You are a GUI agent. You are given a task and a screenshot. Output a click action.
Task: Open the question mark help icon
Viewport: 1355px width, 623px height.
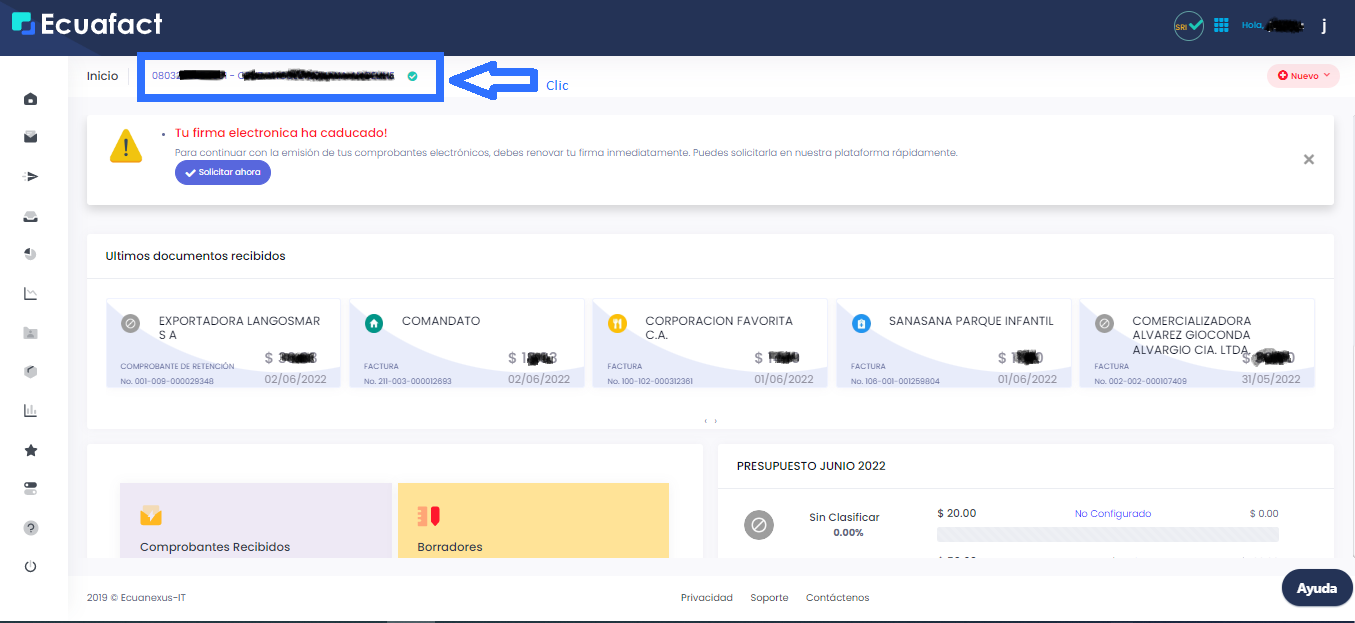[x=30, y=527]
